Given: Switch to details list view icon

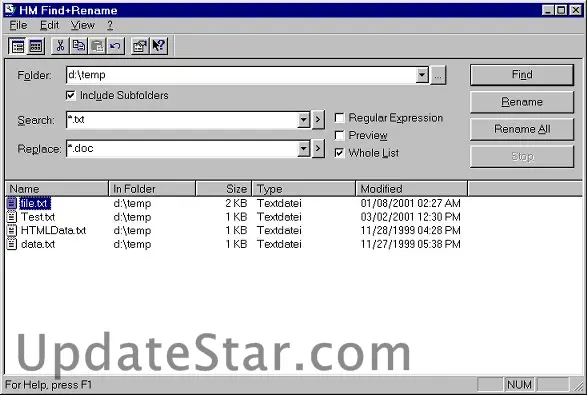Looking at the screenshot, I should point(17,46).
